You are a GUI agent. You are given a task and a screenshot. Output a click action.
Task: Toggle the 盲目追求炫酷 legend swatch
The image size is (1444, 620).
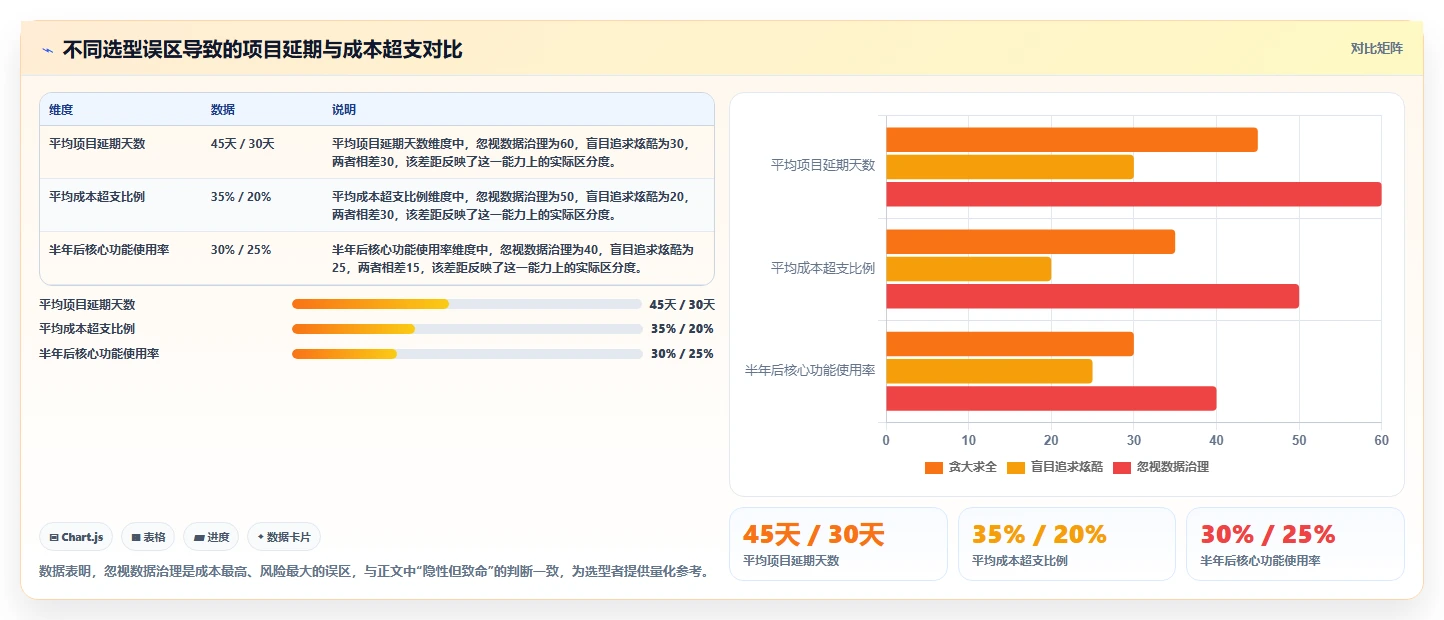click(1016, 467)
